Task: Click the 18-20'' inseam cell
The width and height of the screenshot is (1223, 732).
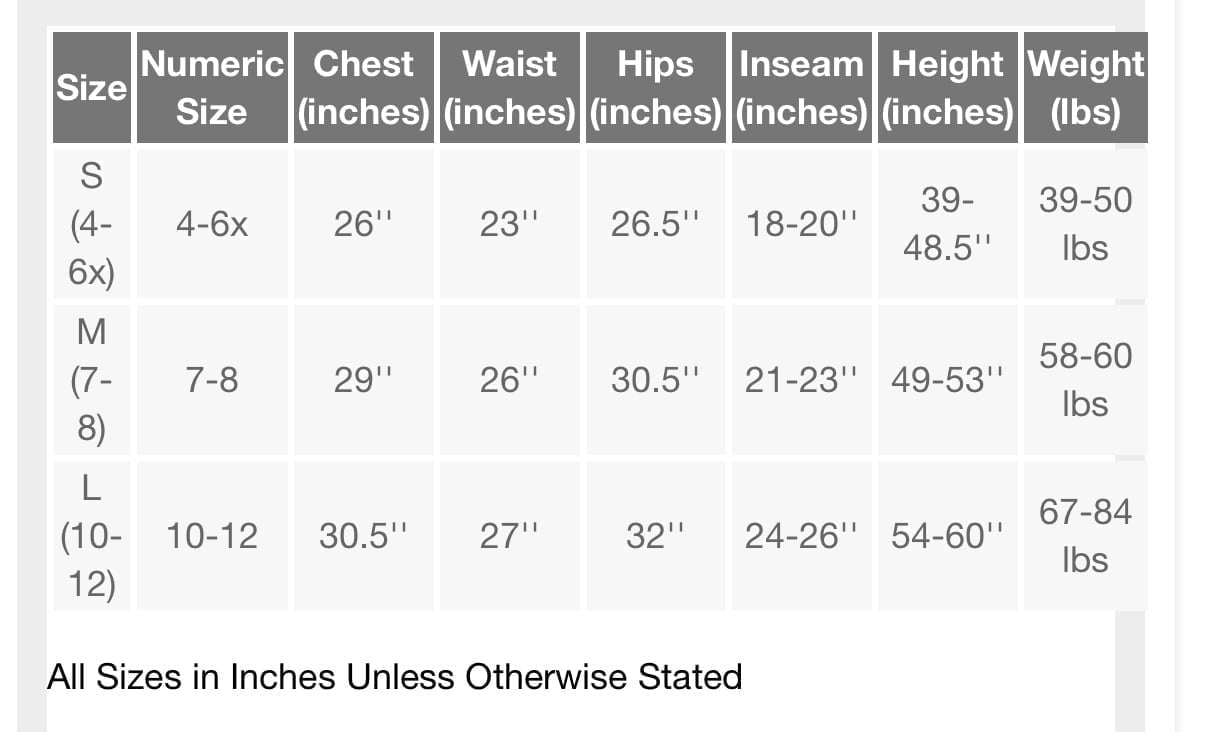Action: [802, 223]
